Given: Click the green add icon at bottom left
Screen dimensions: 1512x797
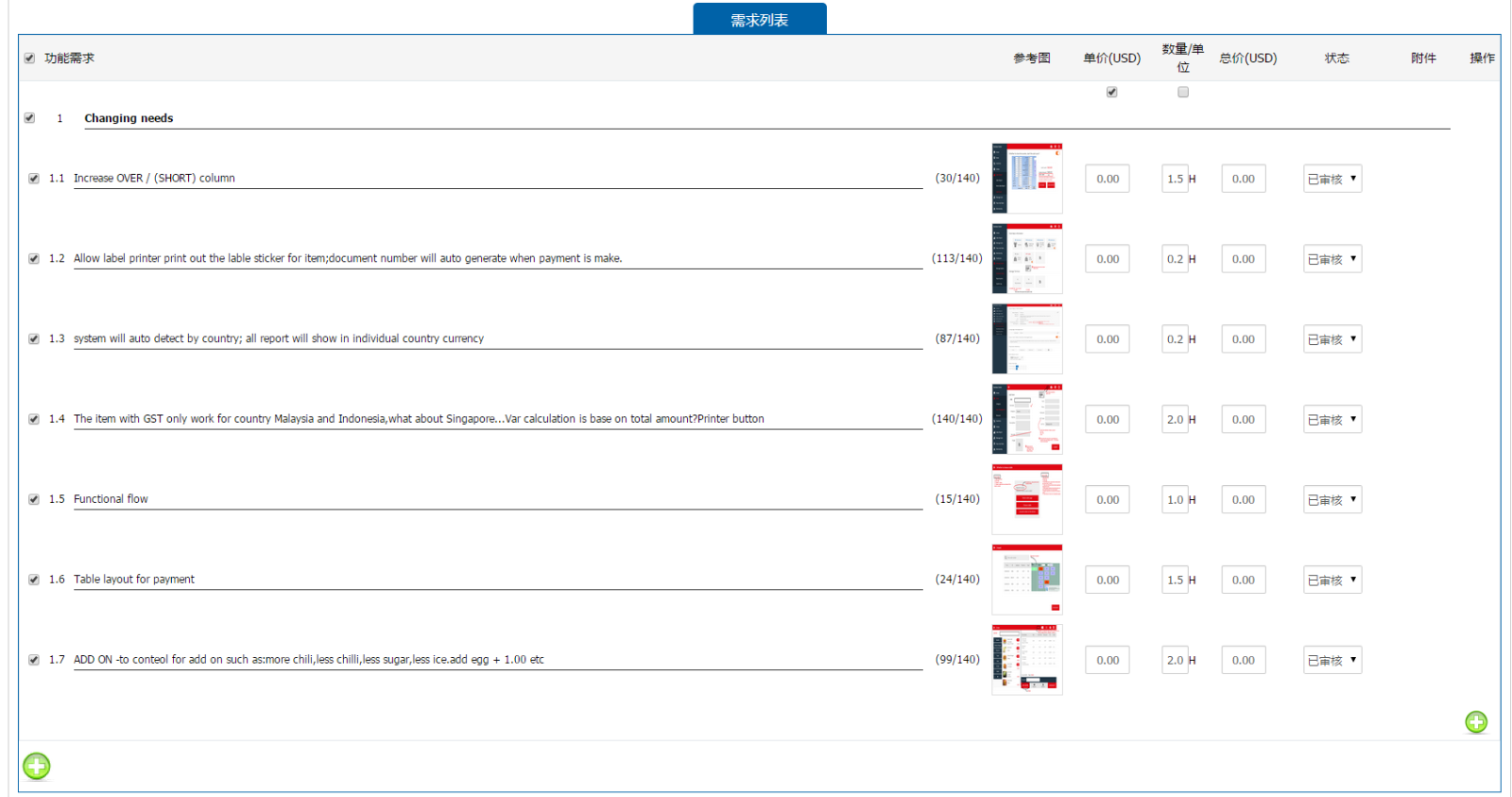Looking at the screenshot, I should click(x=37, y=766).
